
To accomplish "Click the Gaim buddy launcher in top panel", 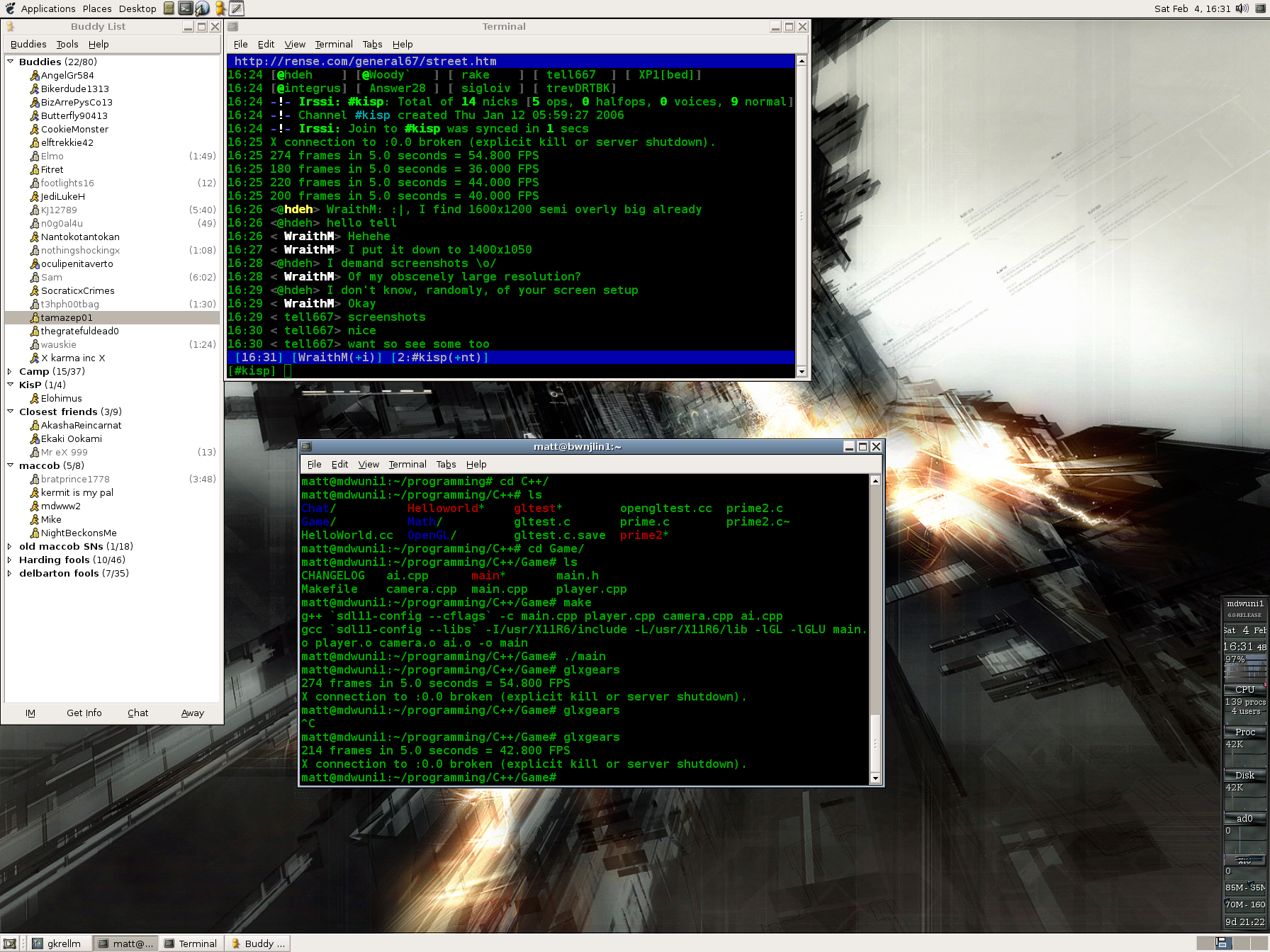I will pos(220,8).
